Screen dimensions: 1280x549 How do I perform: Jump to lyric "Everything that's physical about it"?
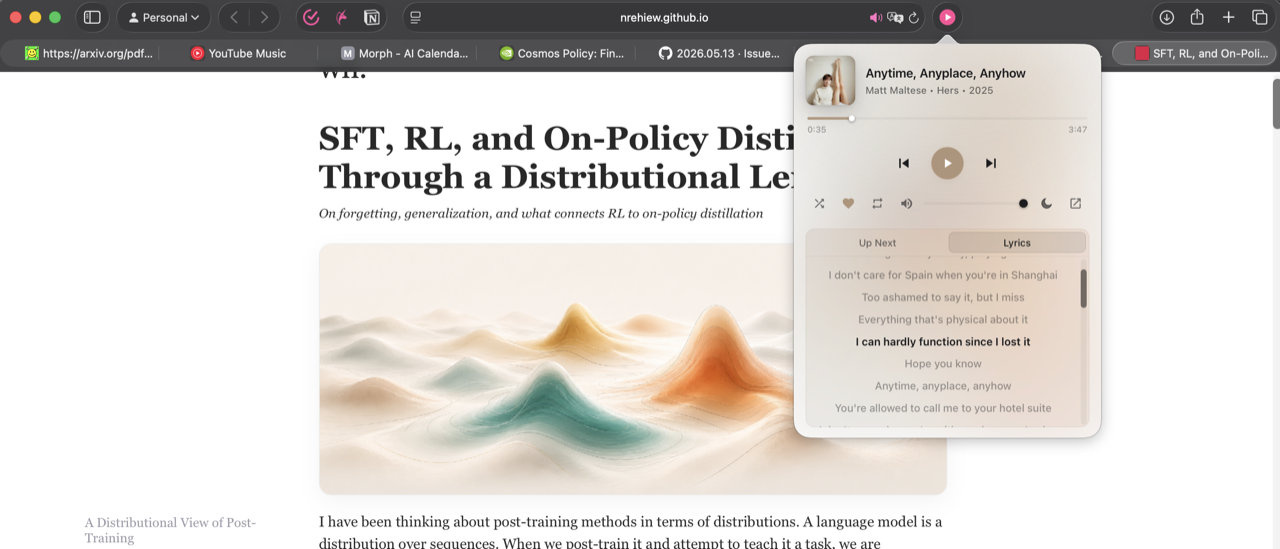pos(943,319)
